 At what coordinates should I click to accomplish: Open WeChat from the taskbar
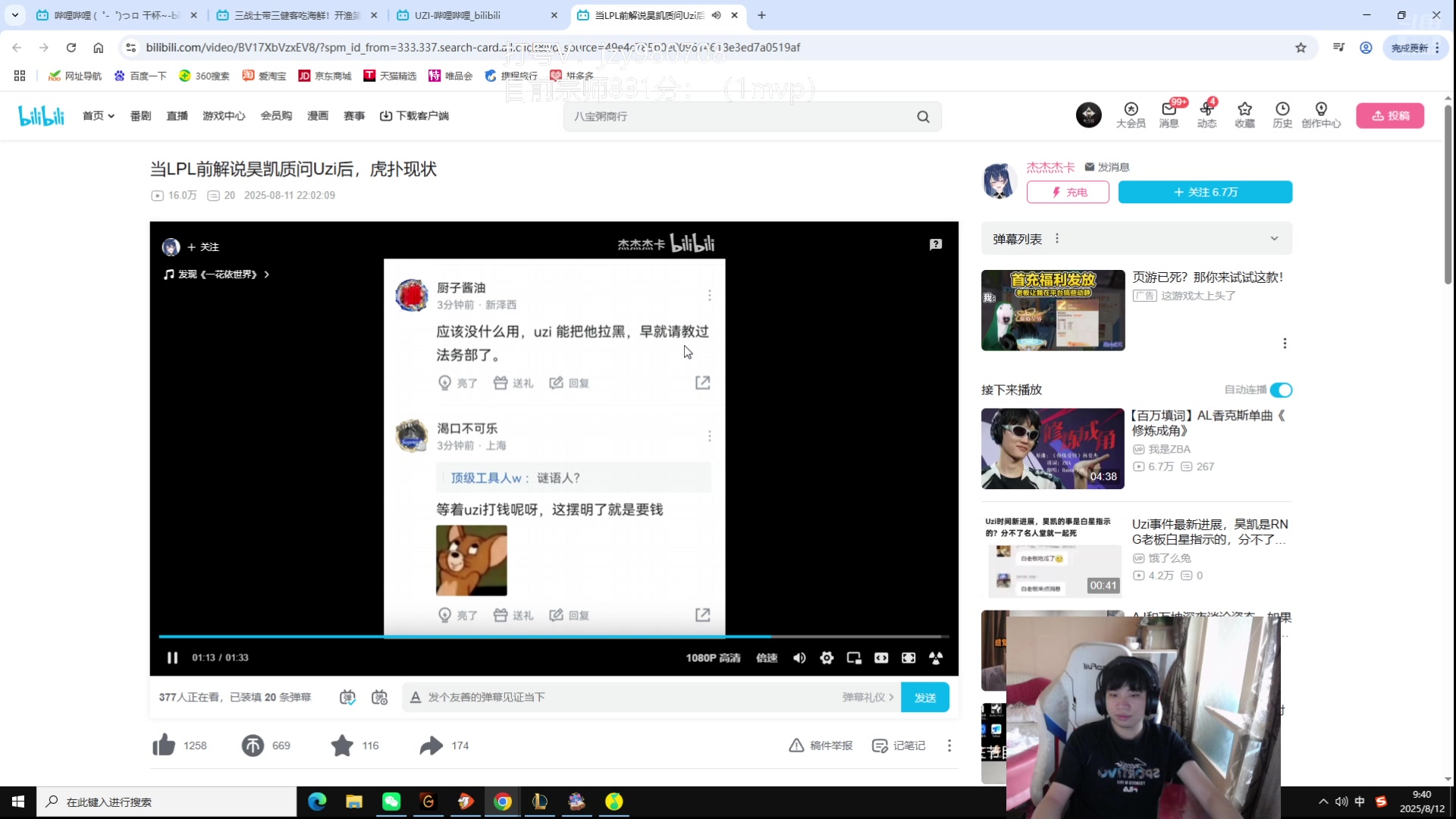click(391, 802)
